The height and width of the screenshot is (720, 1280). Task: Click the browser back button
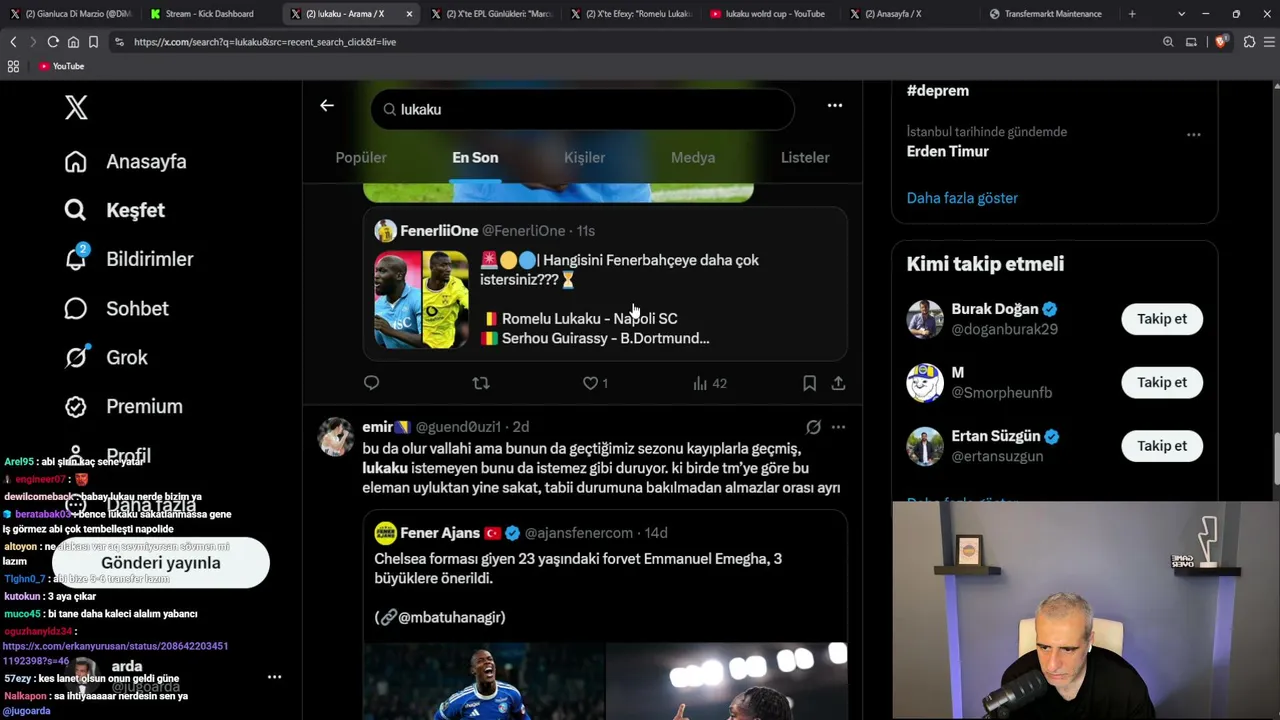tap(13, 42)
